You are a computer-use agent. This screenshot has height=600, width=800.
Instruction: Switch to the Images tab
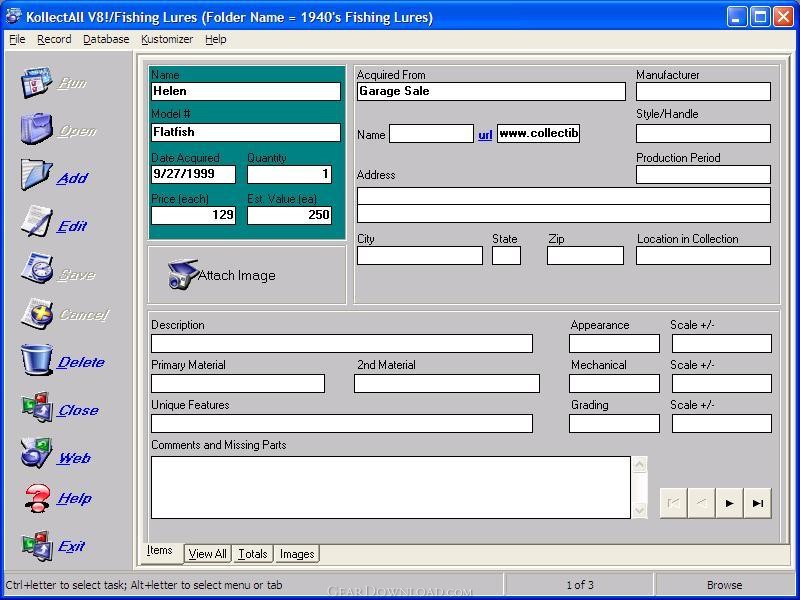(297, 554)
